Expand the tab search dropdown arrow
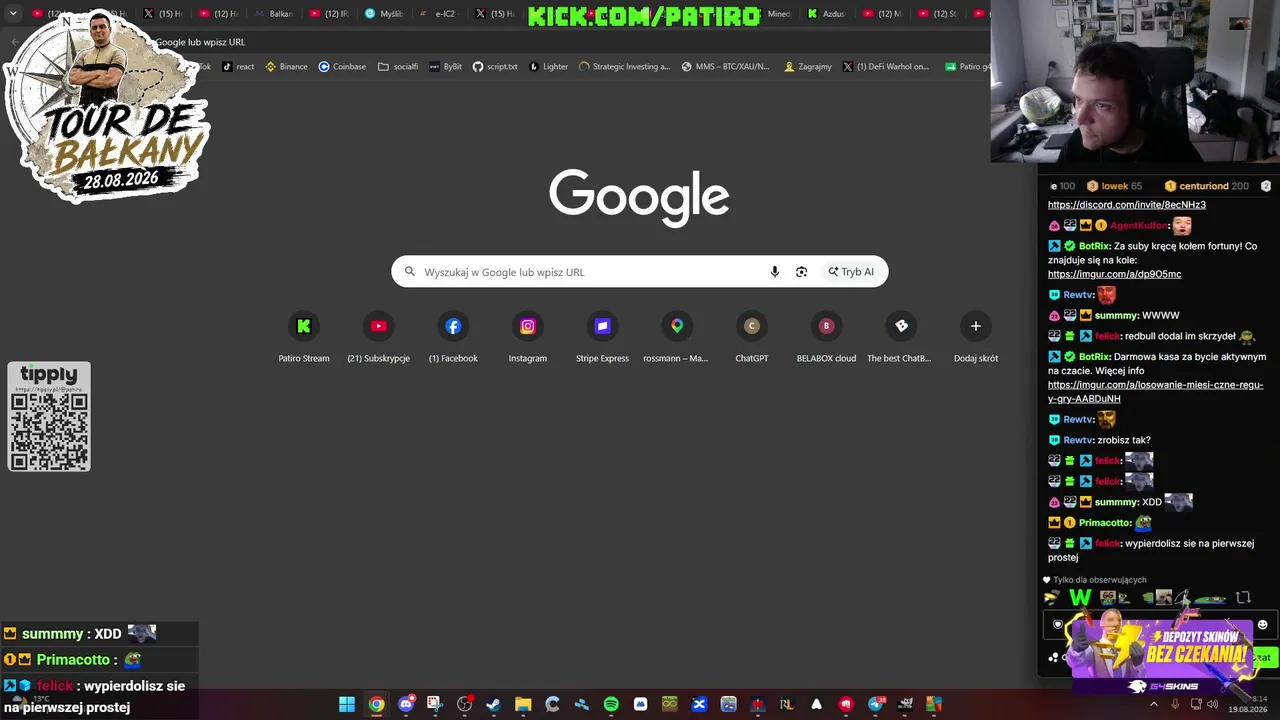 (13, 14)
